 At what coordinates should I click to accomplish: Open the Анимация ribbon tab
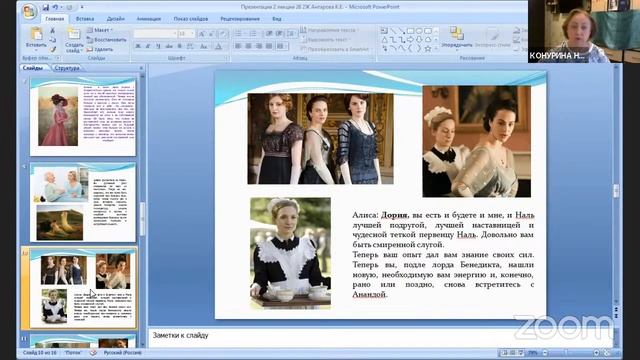(149, 19)
